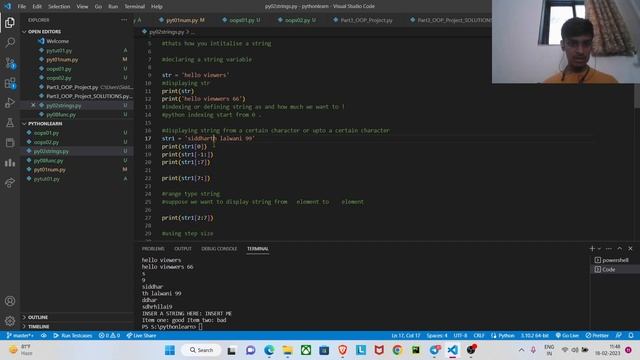Open the Source Control view
The image size is (640, 360).
[x=10, y=63]
